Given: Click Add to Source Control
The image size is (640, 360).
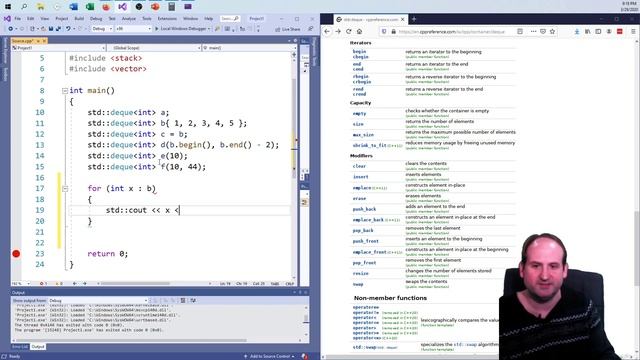Looking at the screenshot, I should pos(269,356).
